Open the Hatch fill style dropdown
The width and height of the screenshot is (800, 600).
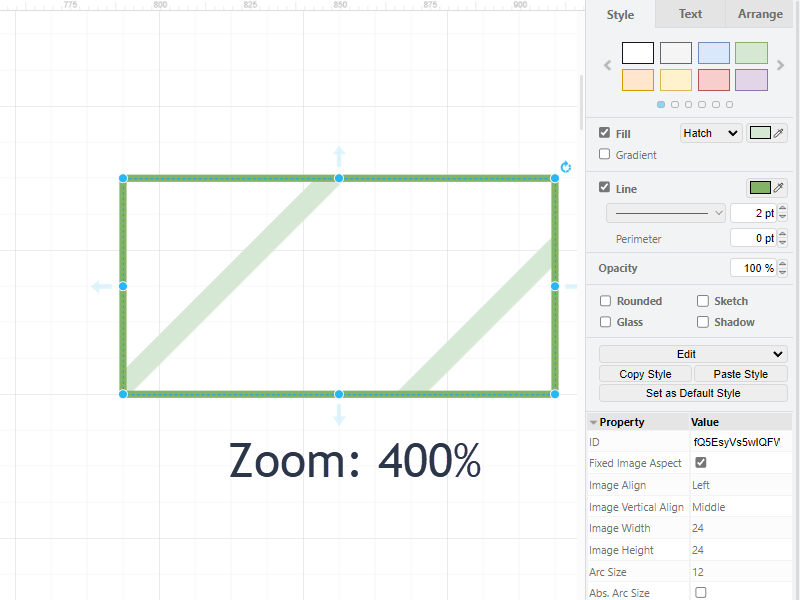711,133
